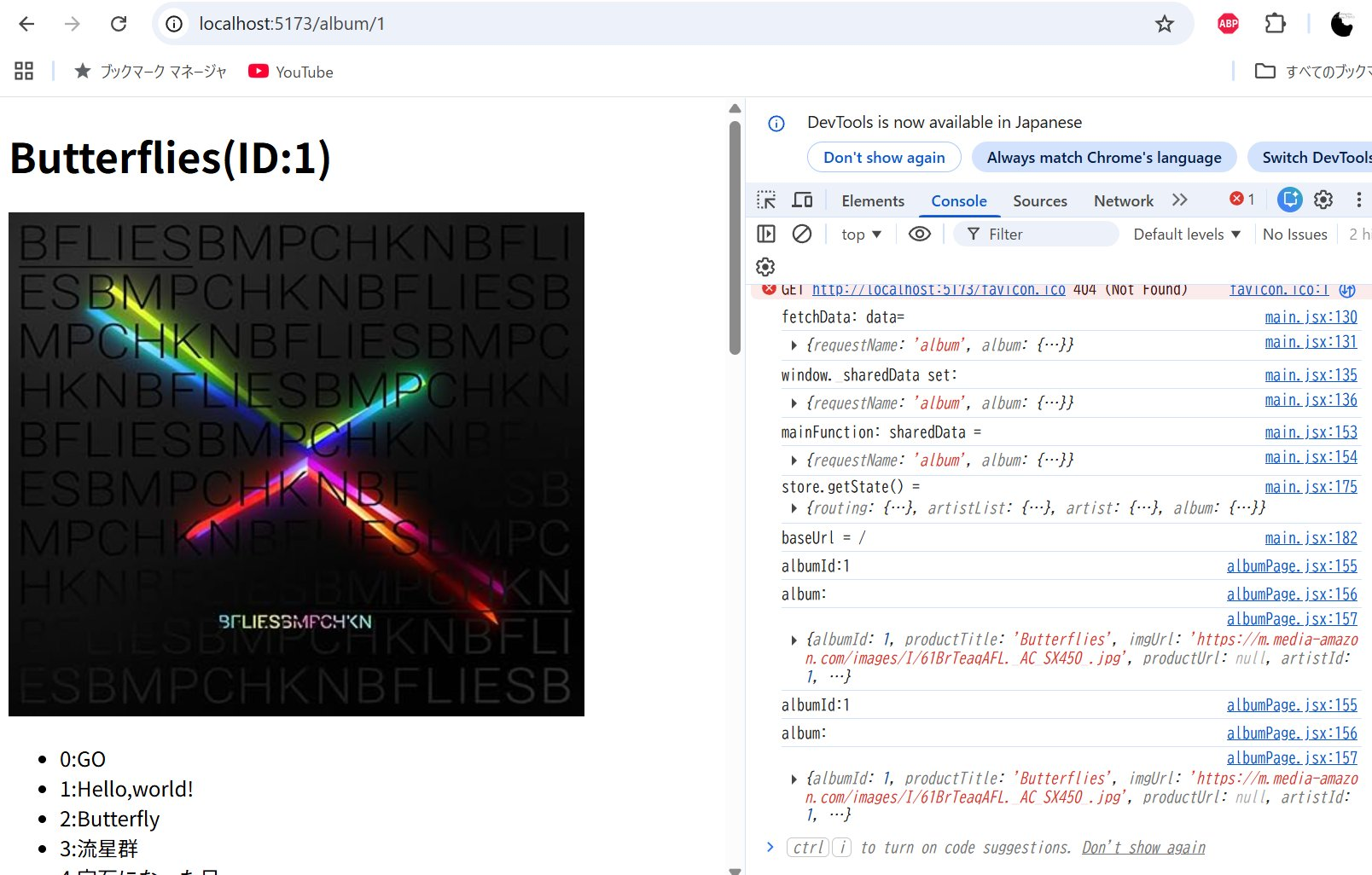Click Always match Chrome's language
Viewport: 1372px width, 875px height.
click(x=1104, y=157)
